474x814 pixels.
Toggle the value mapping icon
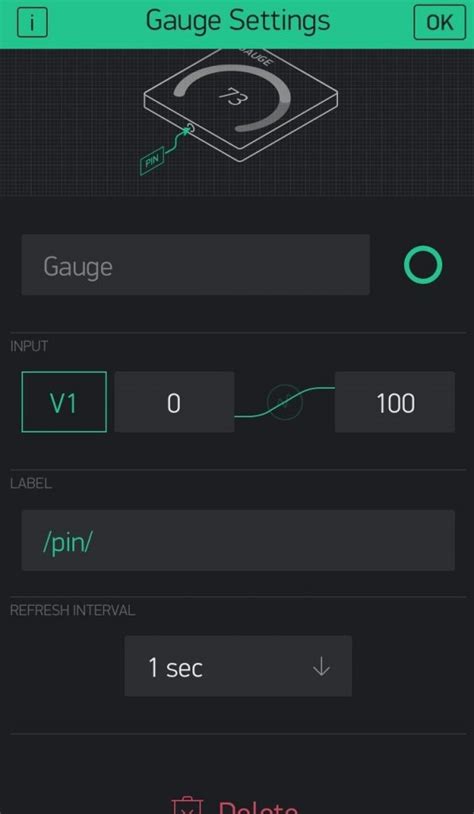tap(284, 402)
